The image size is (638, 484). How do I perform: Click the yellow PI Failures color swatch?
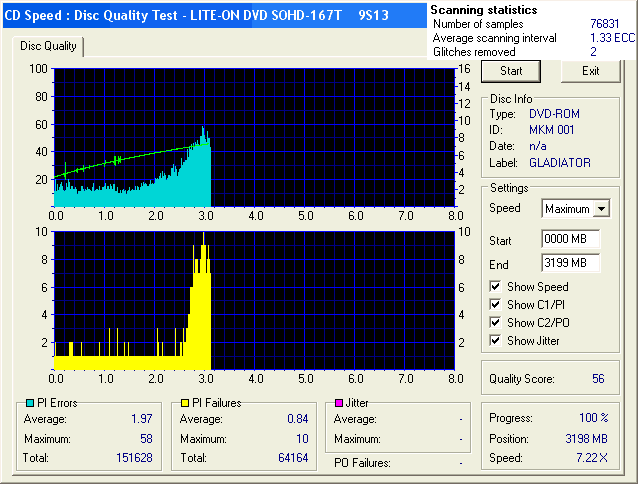185,403
